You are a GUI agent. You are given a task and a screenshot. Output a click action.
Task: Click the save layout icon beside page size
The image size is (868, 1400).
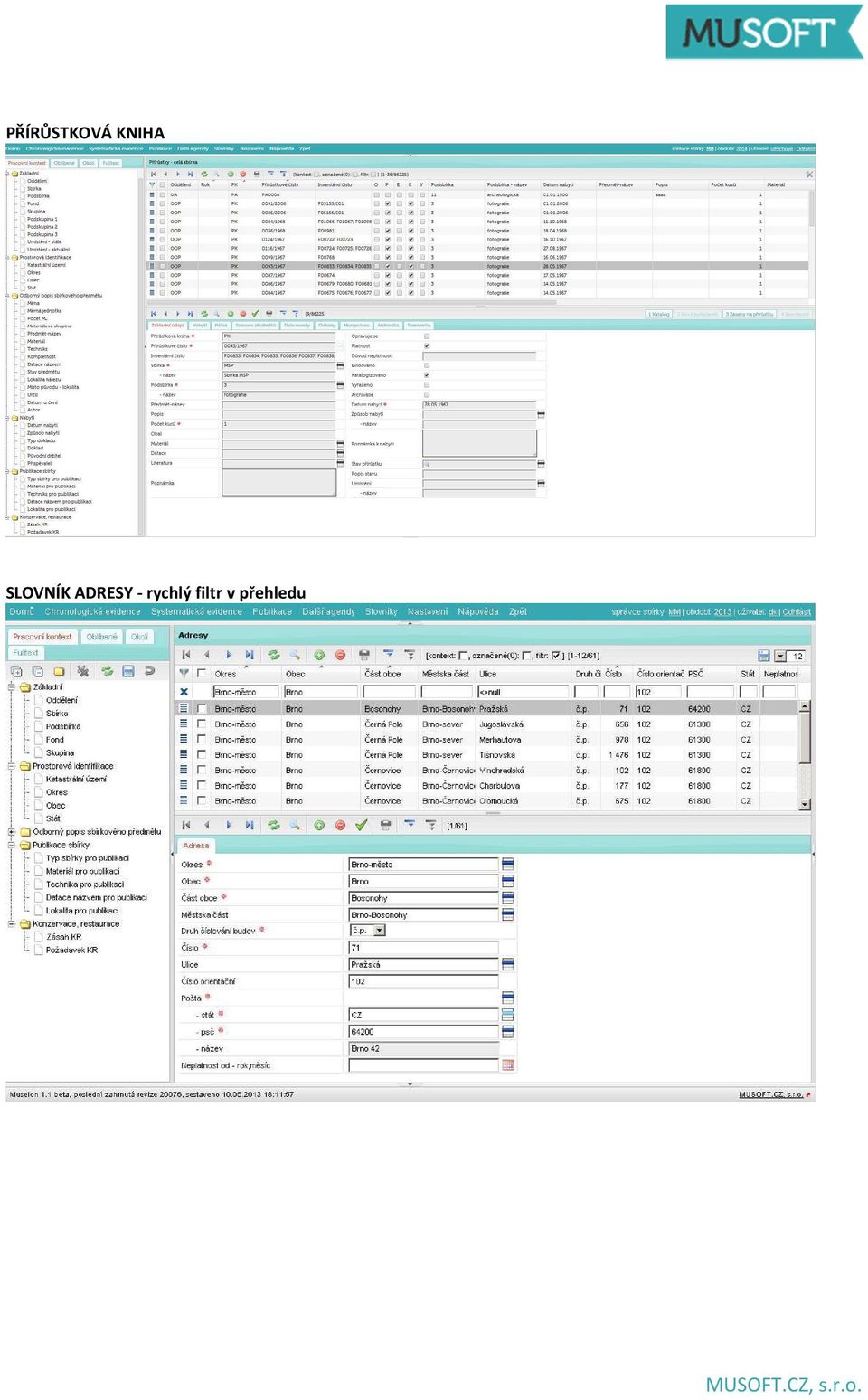[x=764, y=656]
